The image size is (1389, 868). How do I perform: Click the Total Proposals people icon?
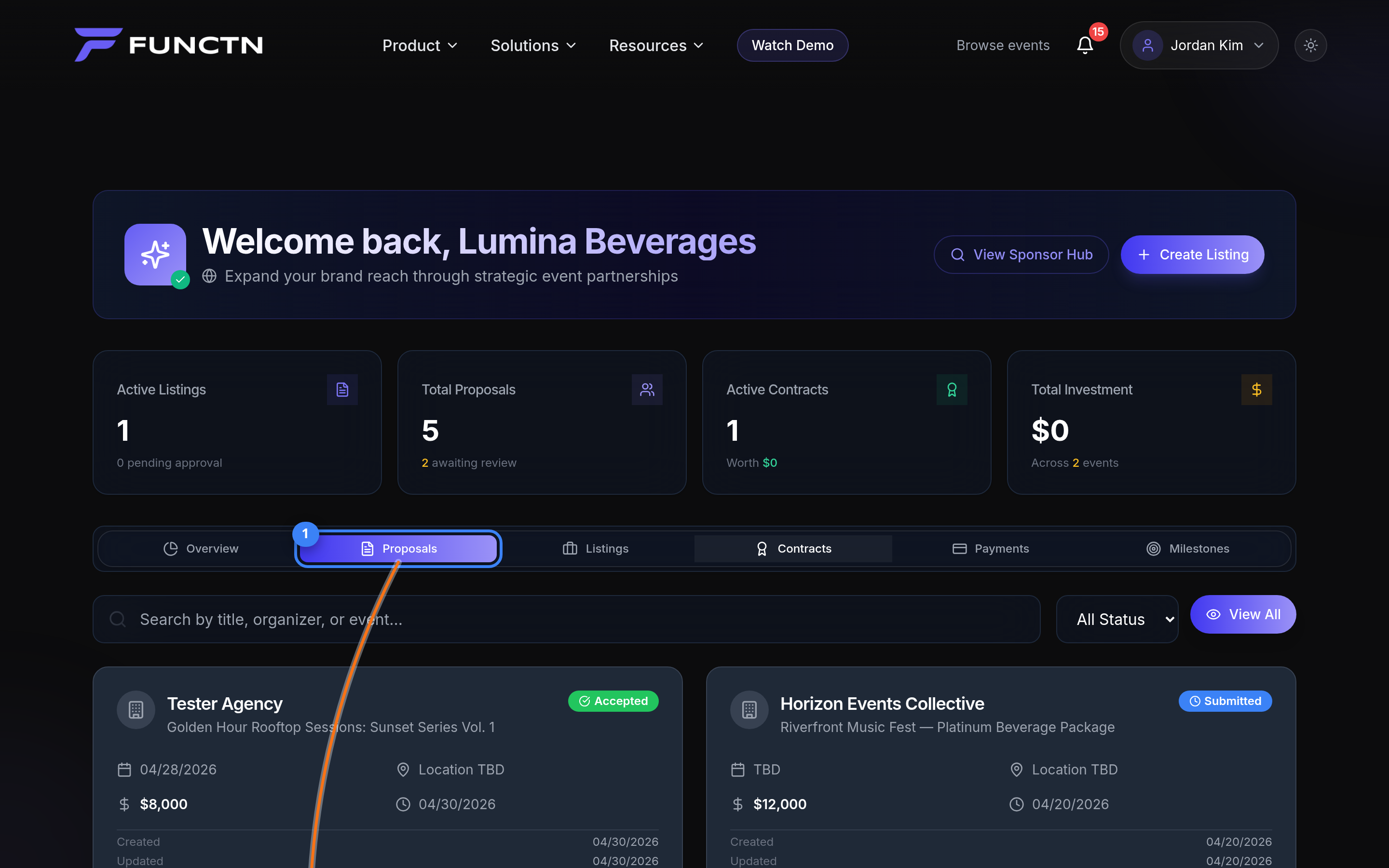[647, 389]
